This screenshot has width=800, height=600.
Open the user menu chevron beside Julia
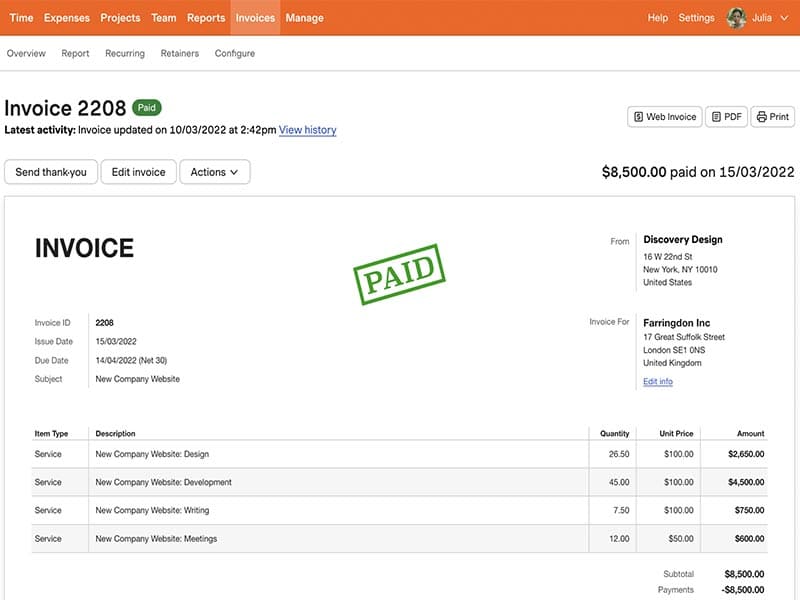785,18
